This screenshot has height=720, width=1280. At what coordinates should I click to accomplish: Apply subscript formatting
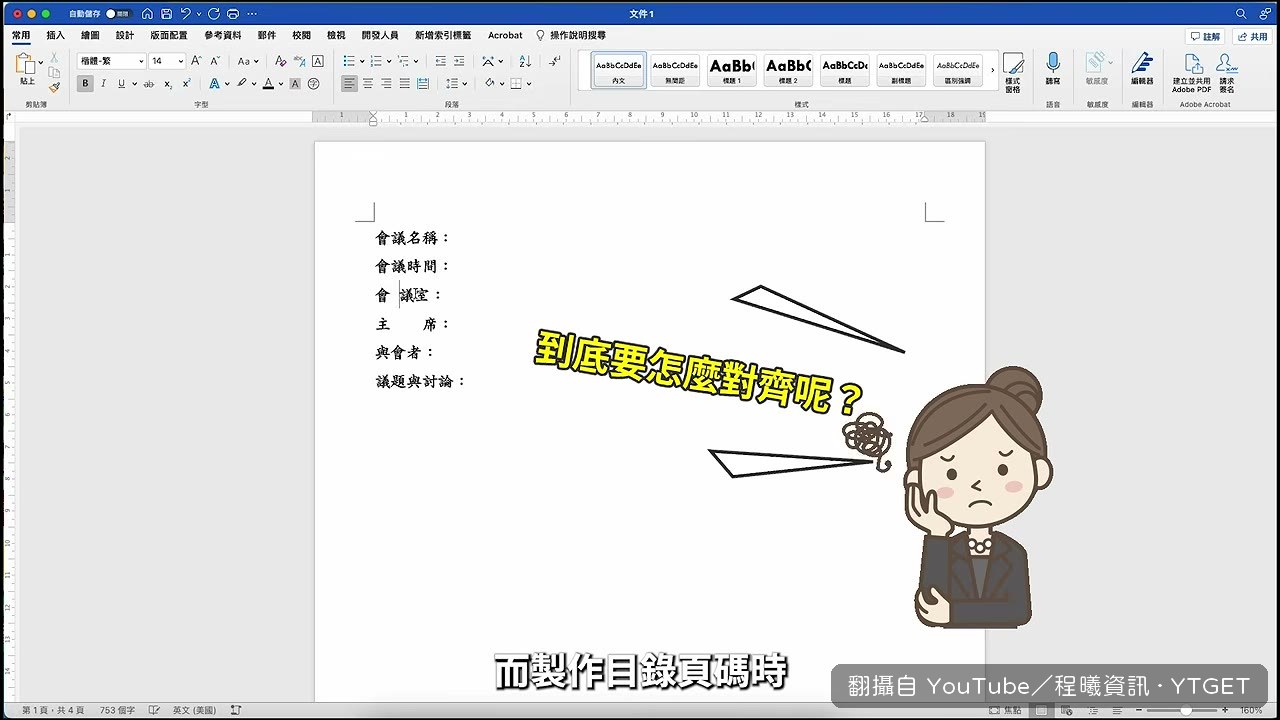168,84
